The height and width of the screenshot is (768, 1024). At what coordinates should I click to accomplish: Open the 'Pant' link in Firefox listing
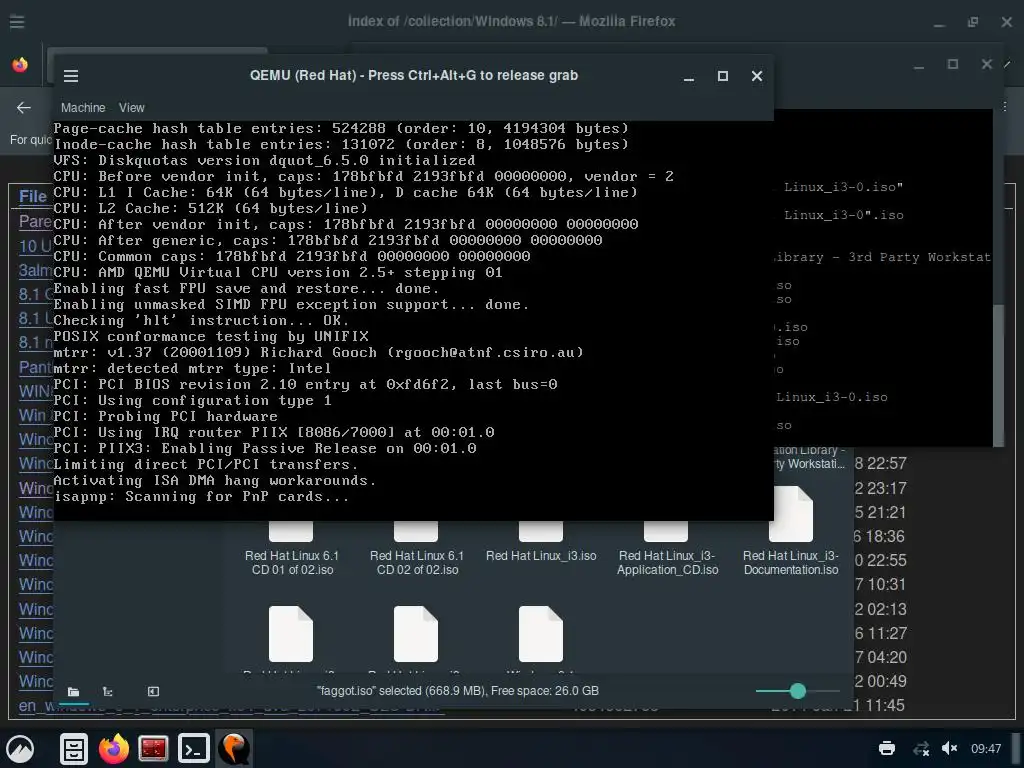click(x=35, y=368)
